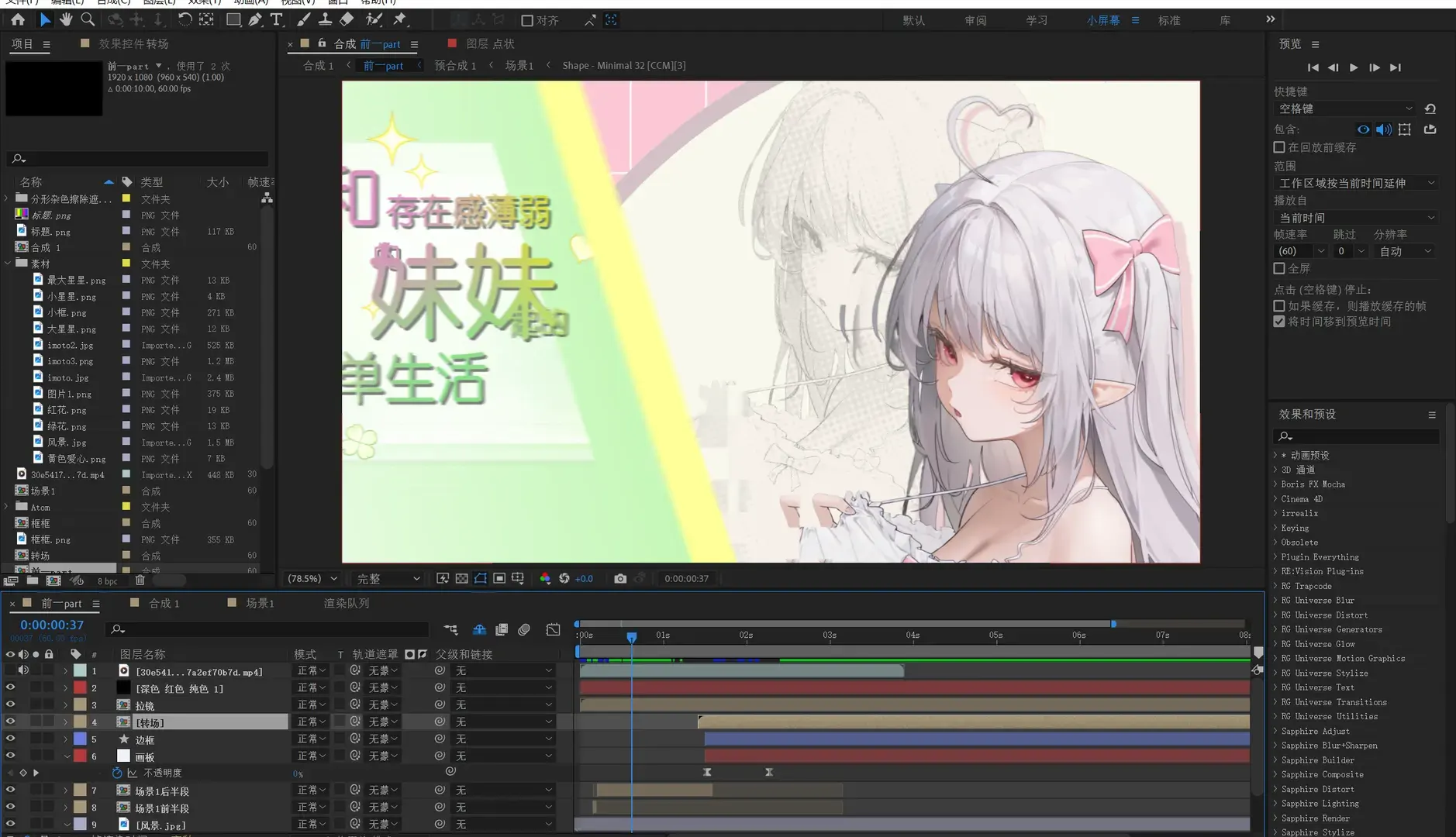Enable the 全屏 checkbox
The width and height of the screenshot is (1456, 837).
point(1279,268)
